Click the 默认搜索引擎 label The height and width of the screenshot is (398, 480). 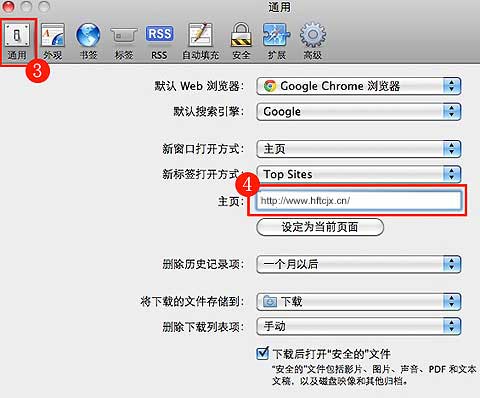tap(209, 111)
